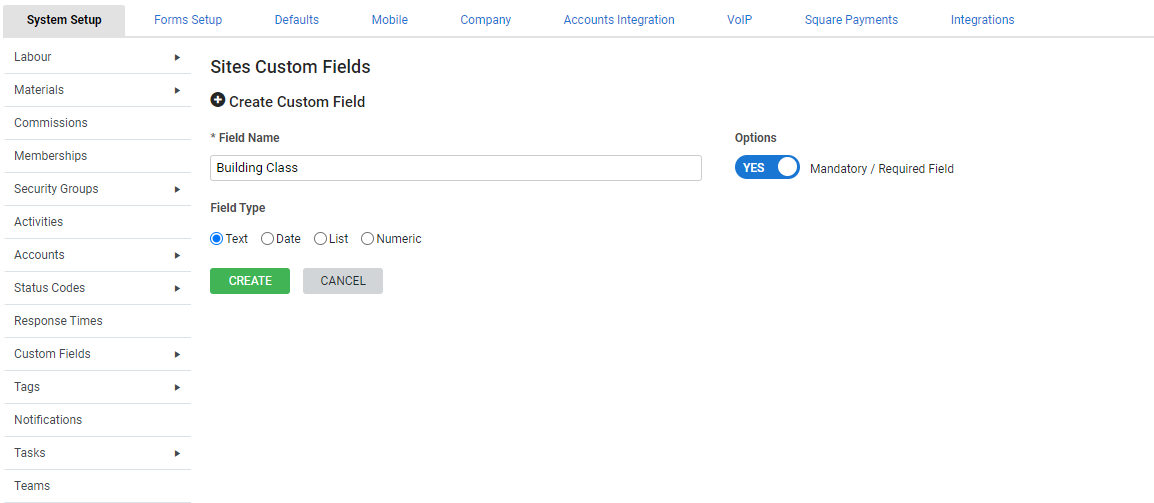The image size is (1154, 503).
Task: Expand the Status Codes submenu arrow
Action: (x=177, y=288)
